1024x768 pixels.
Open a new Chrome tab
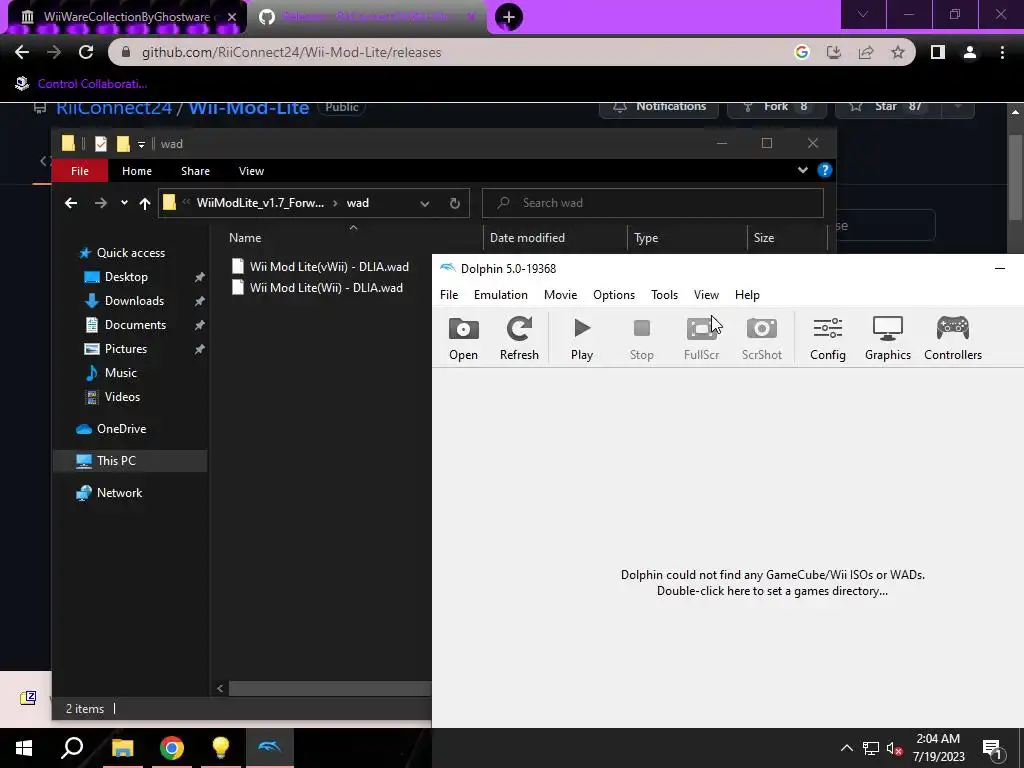click(509, 17)
